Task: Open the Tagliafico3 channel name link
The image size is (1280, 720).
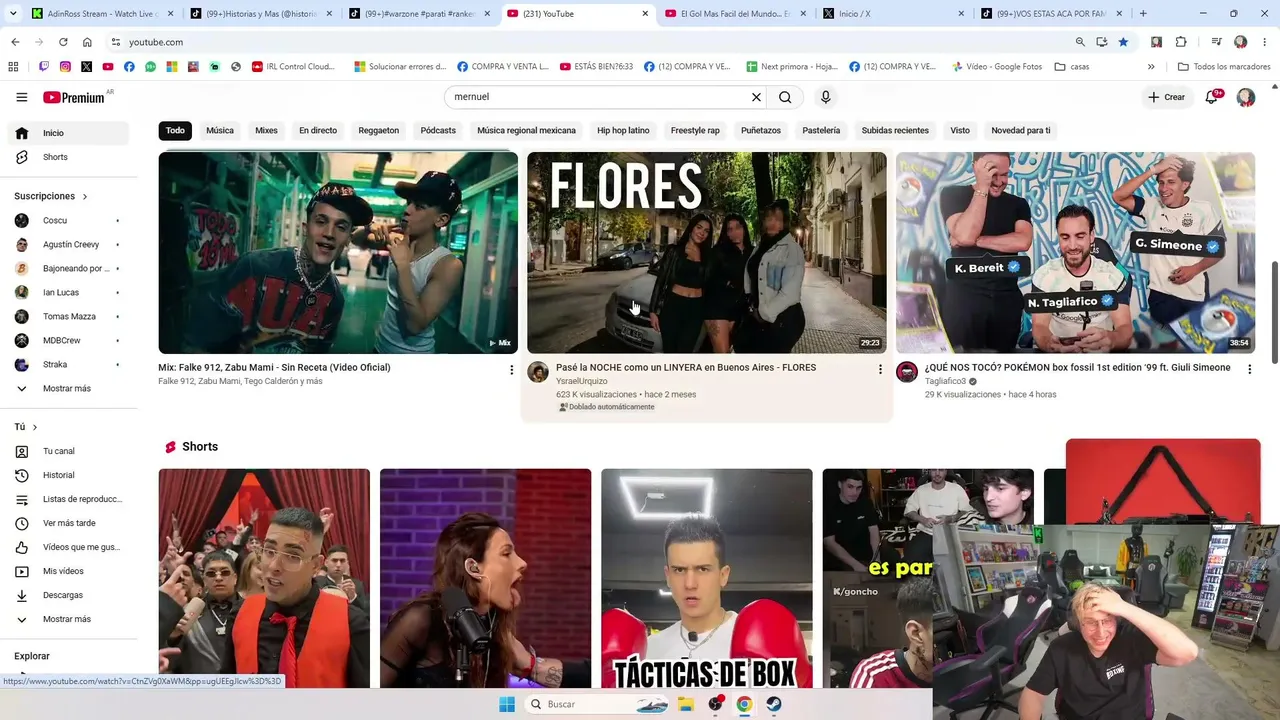Action: (x=945, y=381)
